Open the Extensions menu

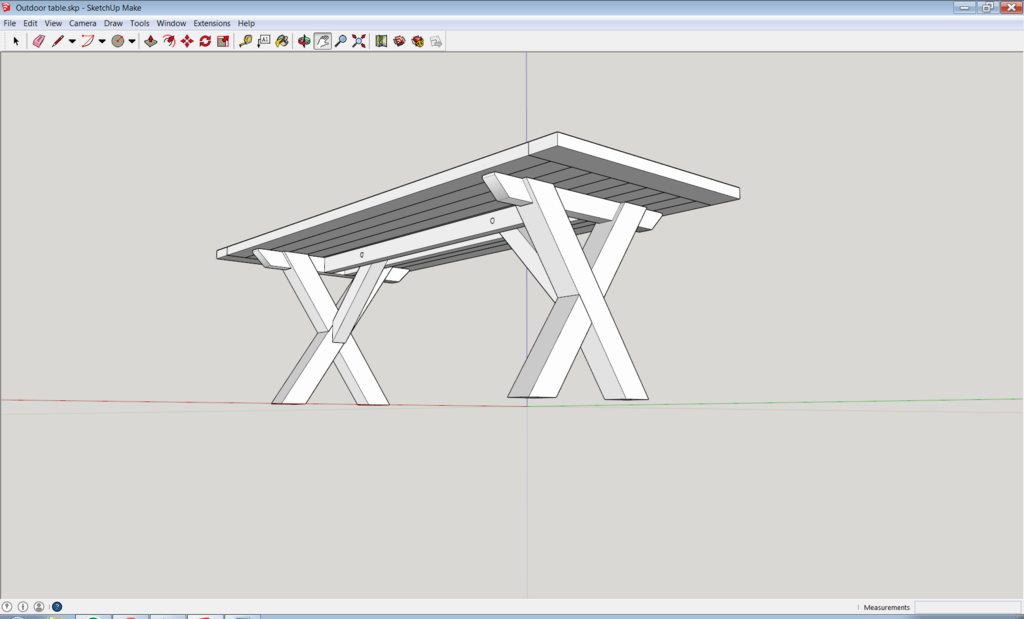pos(212,23)
